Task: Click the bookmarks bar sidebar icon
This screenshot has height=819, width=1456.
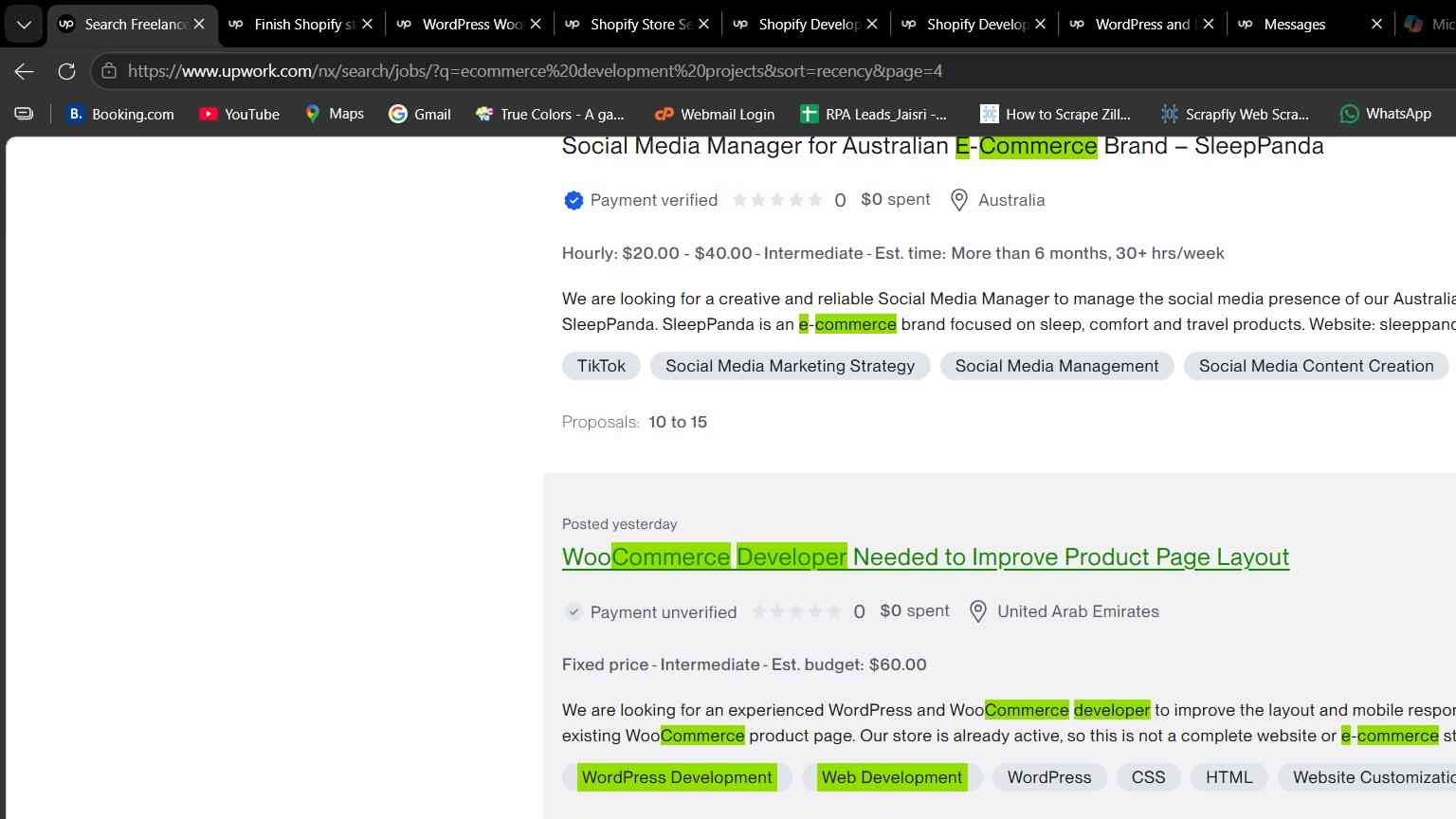Action: [x=24, y=114]
